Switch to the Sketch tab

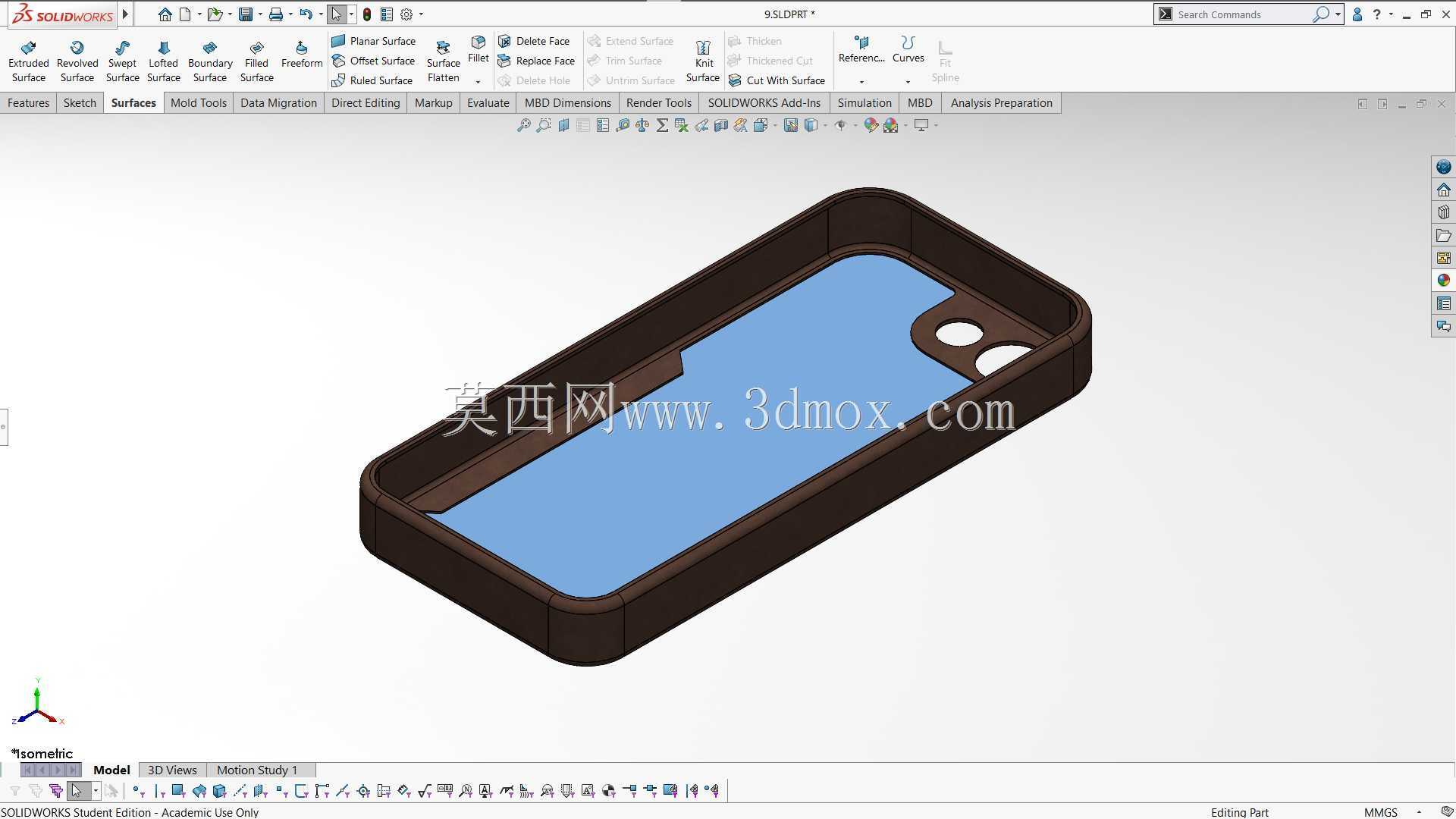point(80,103)
